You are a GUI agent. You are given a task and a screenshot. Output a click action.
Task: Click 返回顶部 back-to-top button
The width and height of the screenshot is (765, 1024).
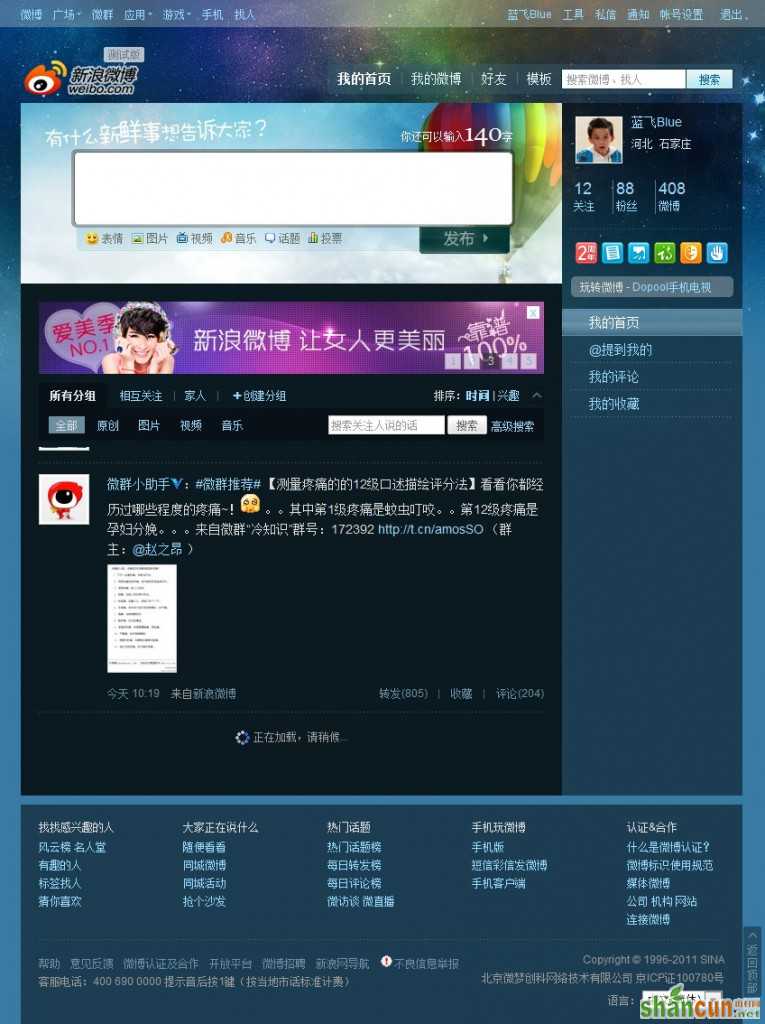click(752, 963)
